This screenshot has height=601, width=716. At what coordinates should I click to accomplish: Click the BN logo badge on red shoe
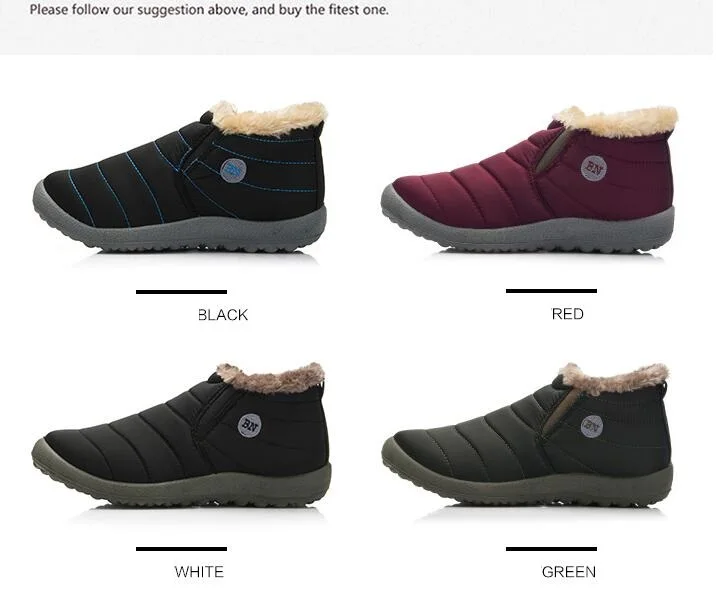coord(594,168)
